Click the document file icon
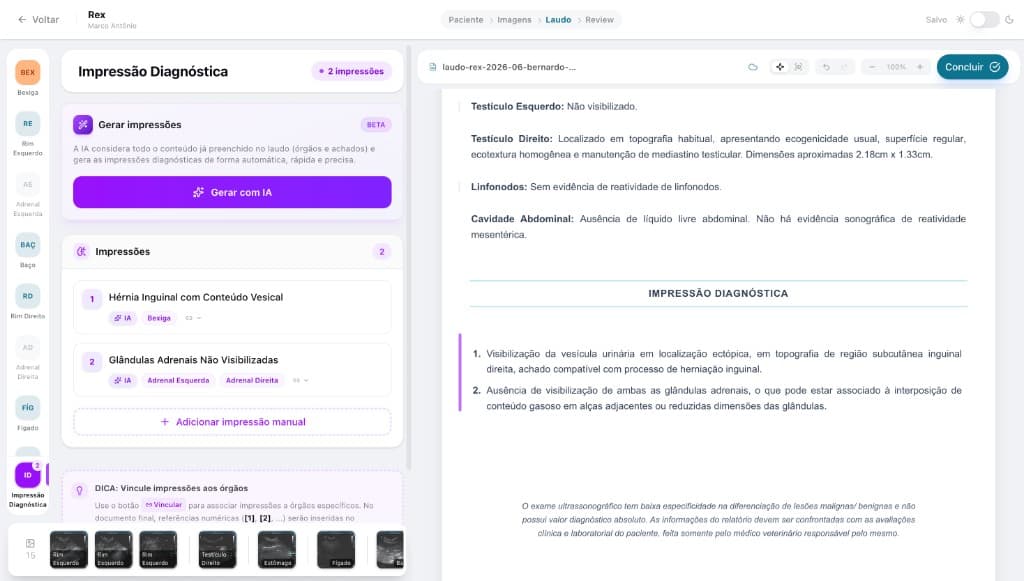1024x581 pixels. (432, 67)
